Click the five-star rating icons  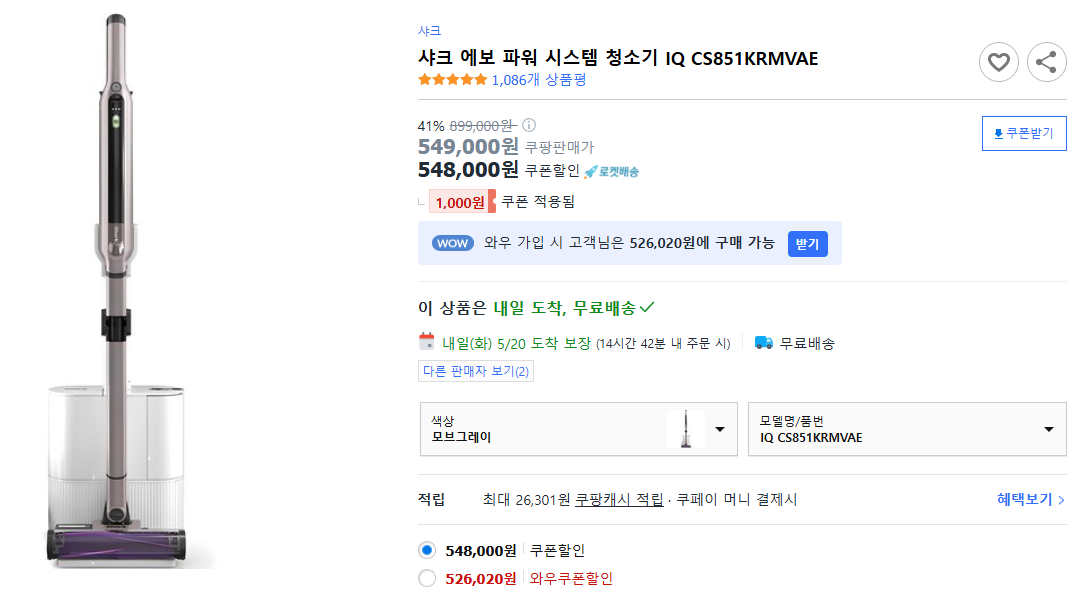(x=451, y=78)
